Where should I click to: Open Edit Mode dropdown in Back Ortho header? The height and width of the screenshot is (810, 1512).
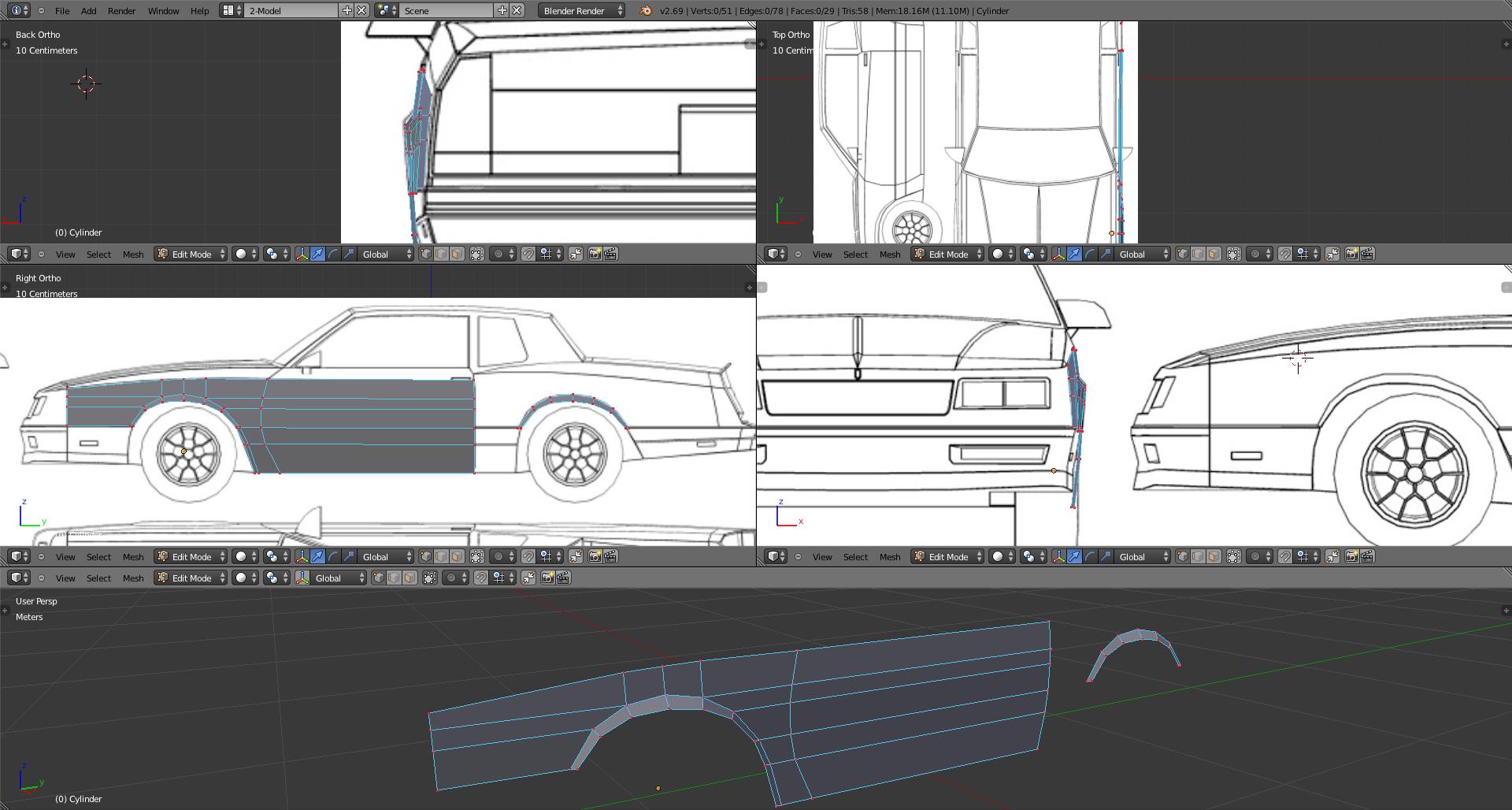tap(191, 254)
